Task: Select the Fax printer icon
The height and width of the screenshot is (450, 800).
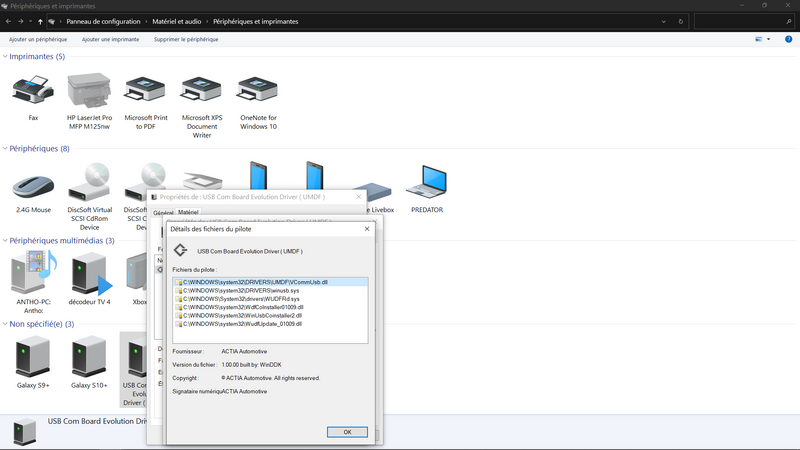Action: (33, 90)
